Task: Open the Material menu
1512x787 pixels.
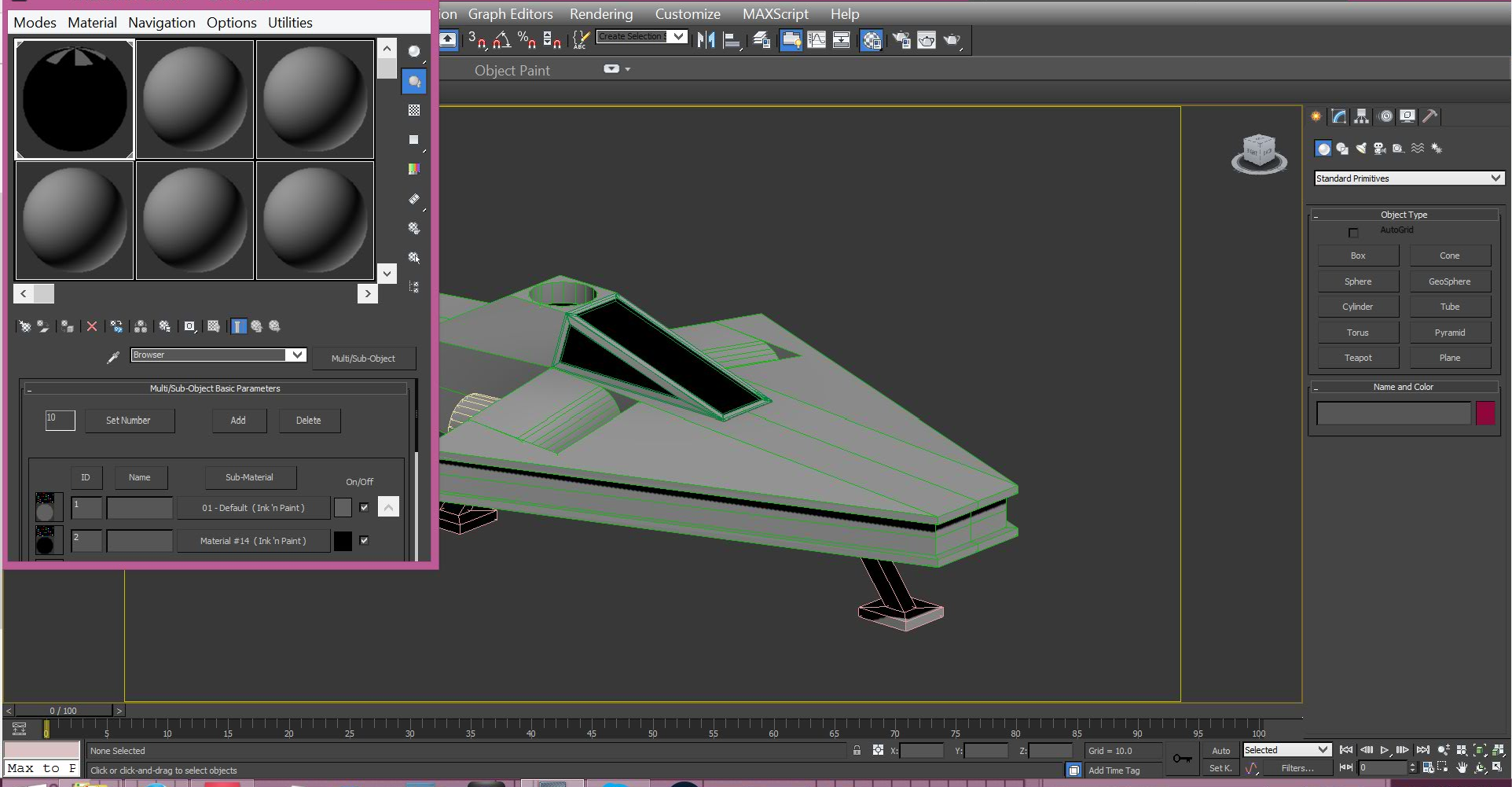Action: (x=92, y=23)
